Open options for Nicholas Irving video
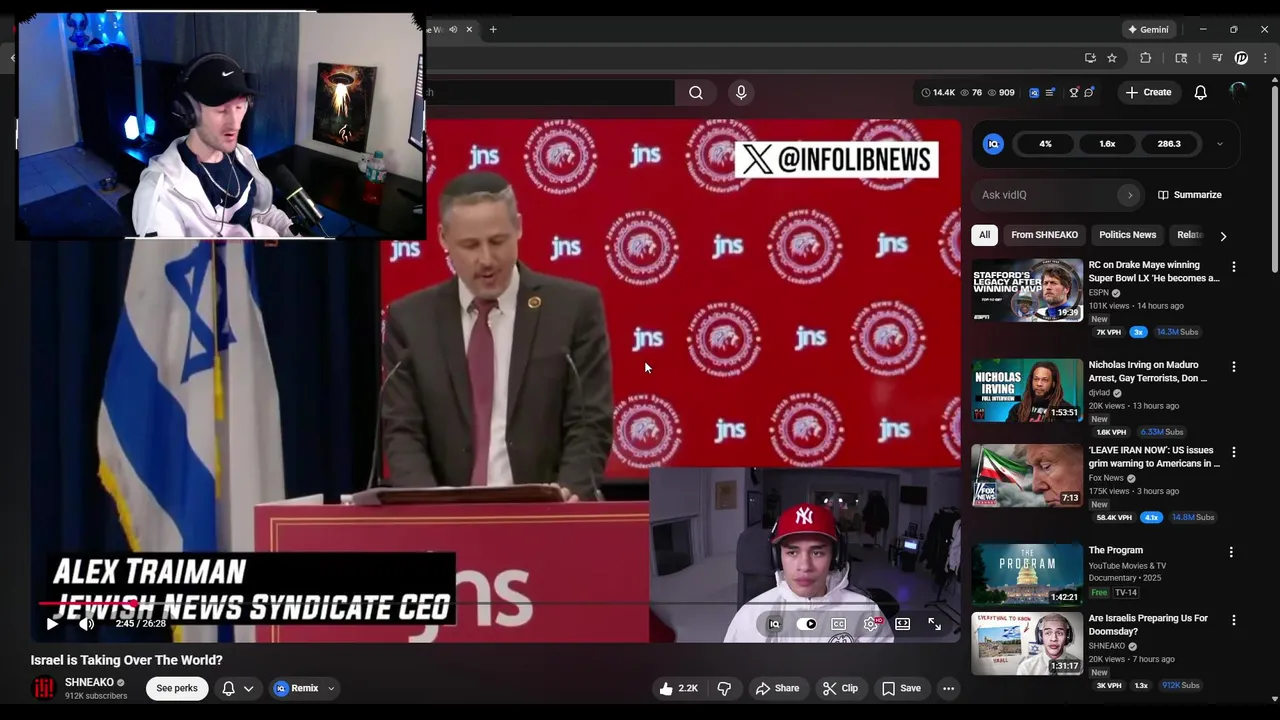1280x720 pixels. (1233, 367)
